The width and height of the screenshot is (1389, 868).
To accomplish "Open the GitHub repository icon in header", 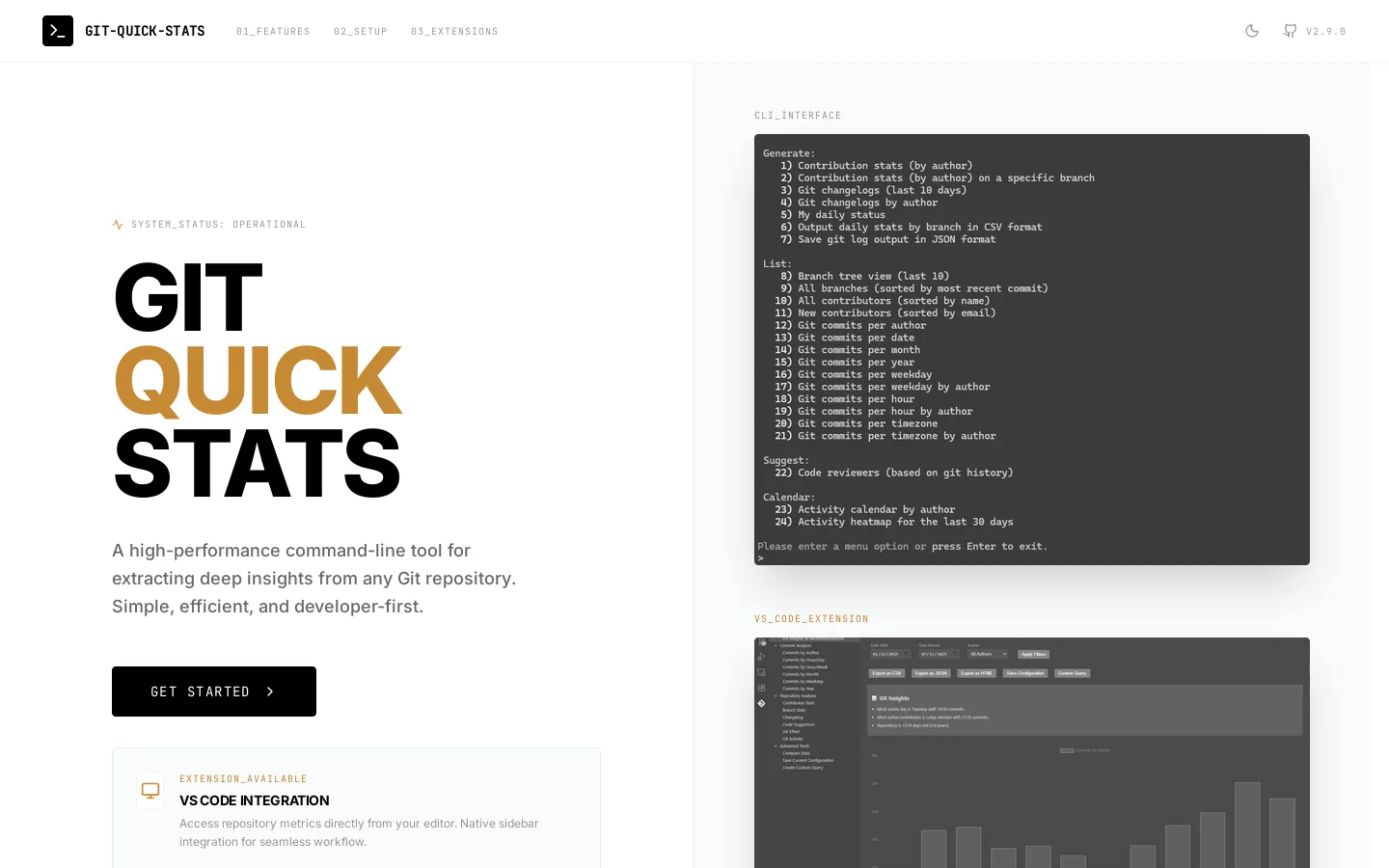I will click(1290, 31).
